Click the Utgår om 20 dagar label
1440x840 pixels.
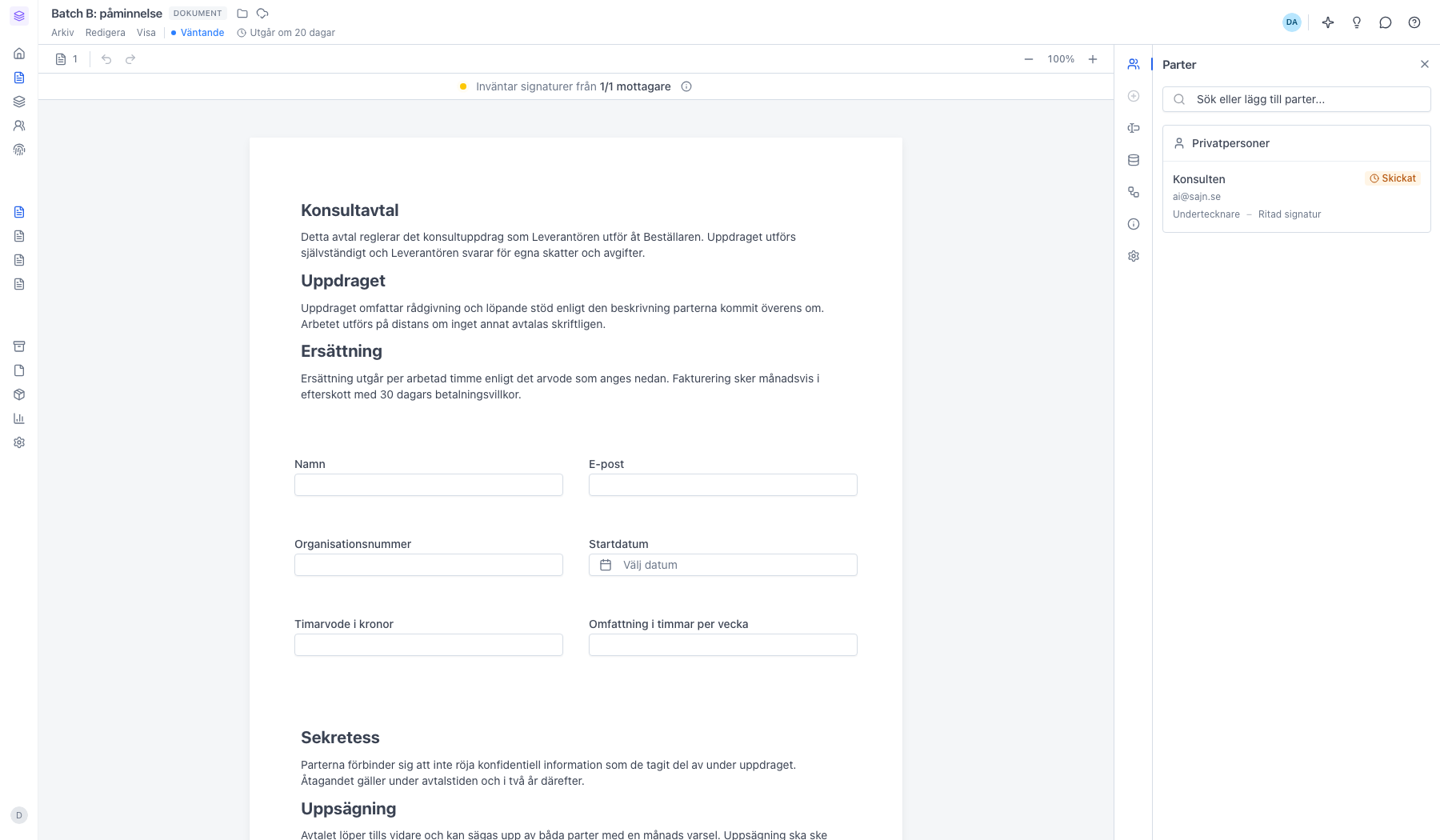point(286,33)
